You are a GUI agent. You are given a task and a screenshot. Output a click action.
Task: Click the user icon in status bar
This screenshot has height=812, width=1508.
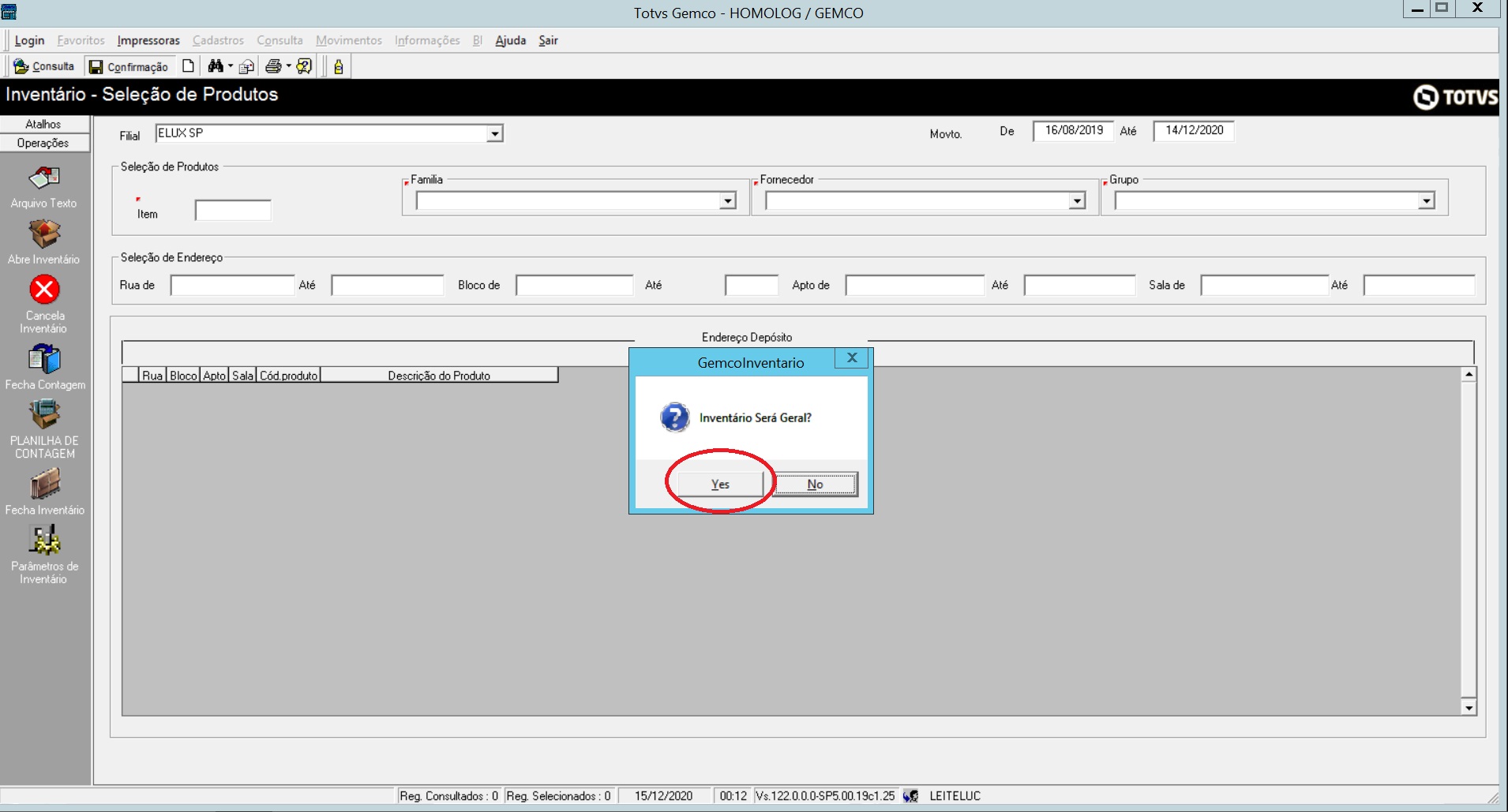click(910, 795)
